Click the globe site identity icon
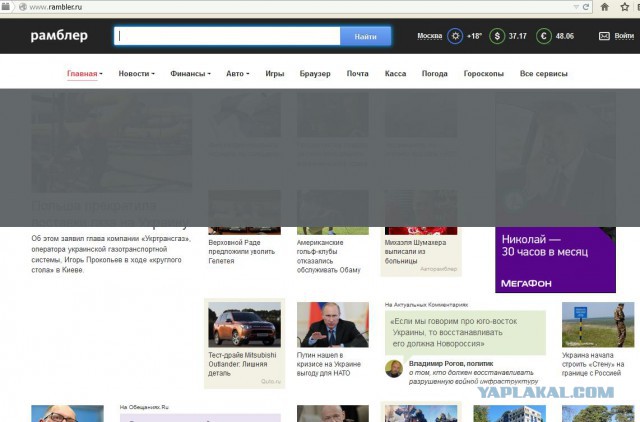The image size is (640, 422). [x=23, y=7]
